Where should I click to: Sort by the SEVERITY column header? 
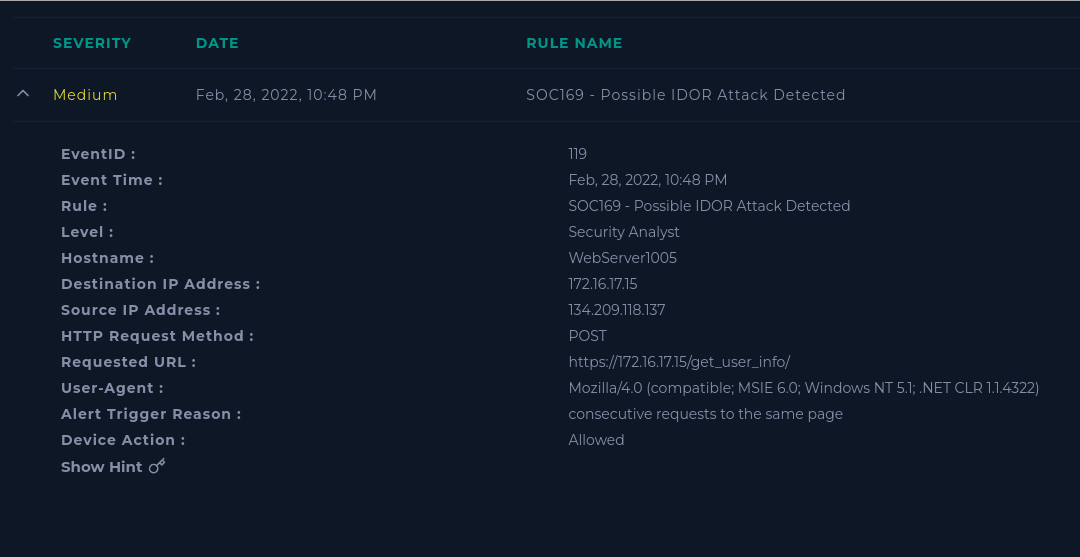point(92,43)
